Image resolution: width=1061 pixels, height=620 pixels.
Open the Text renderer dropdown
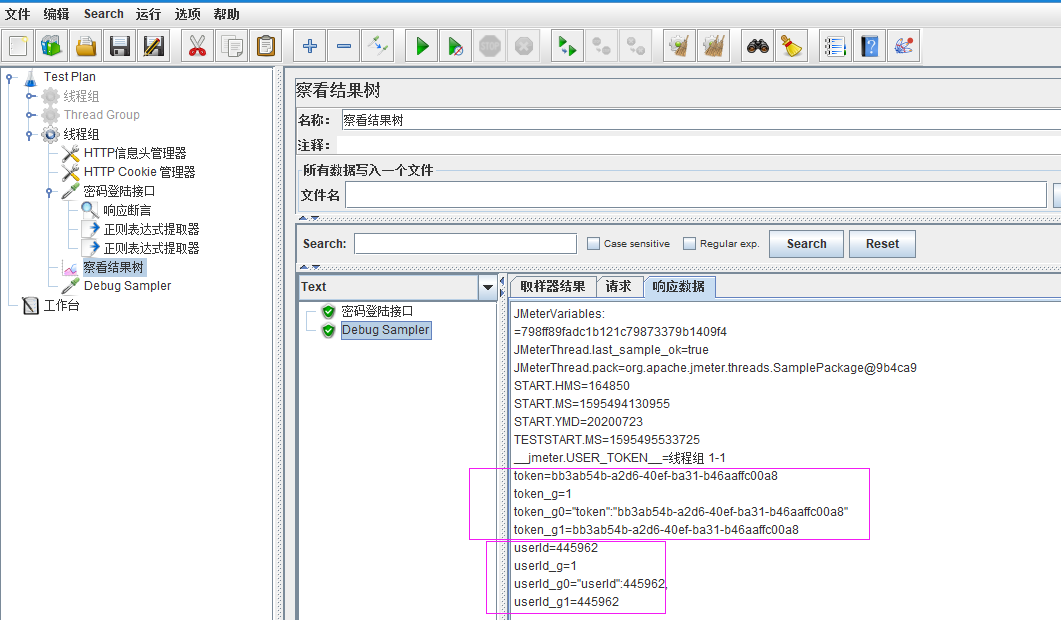pos(488,287)
